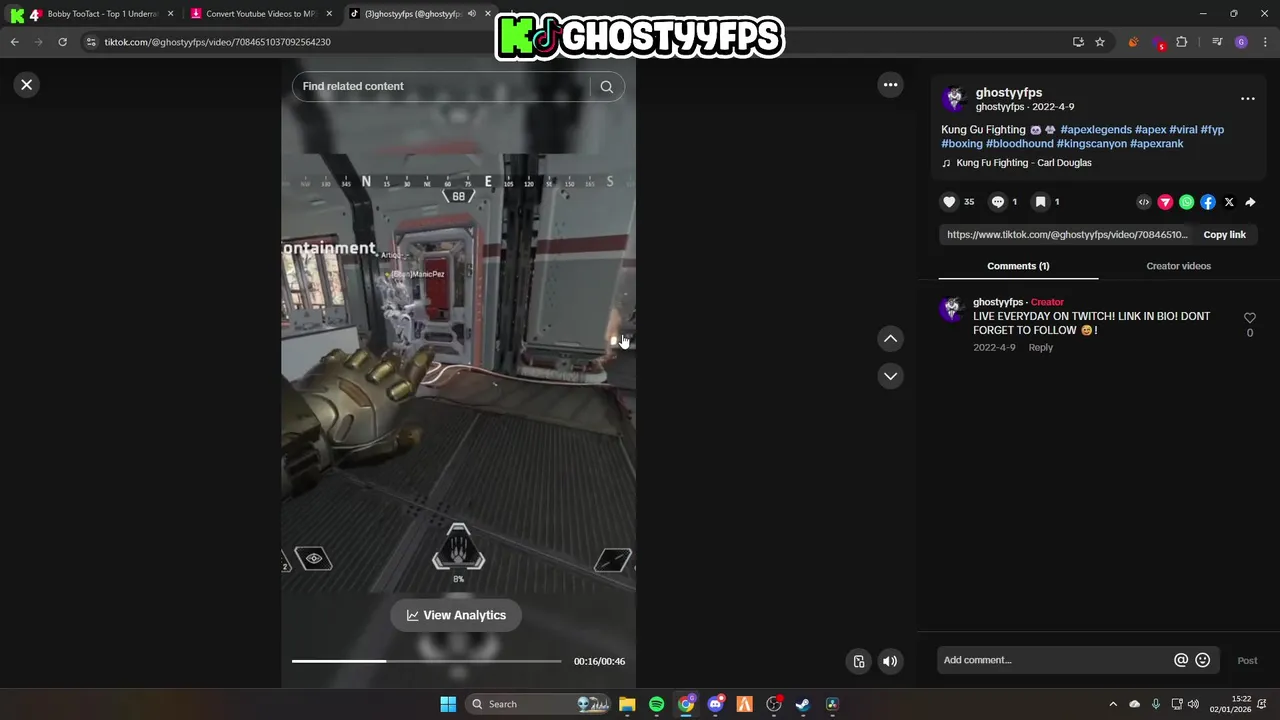Insert a mention with @ icon
1280x720 pixels.
pyautogui.click(x=1181, y=660)
